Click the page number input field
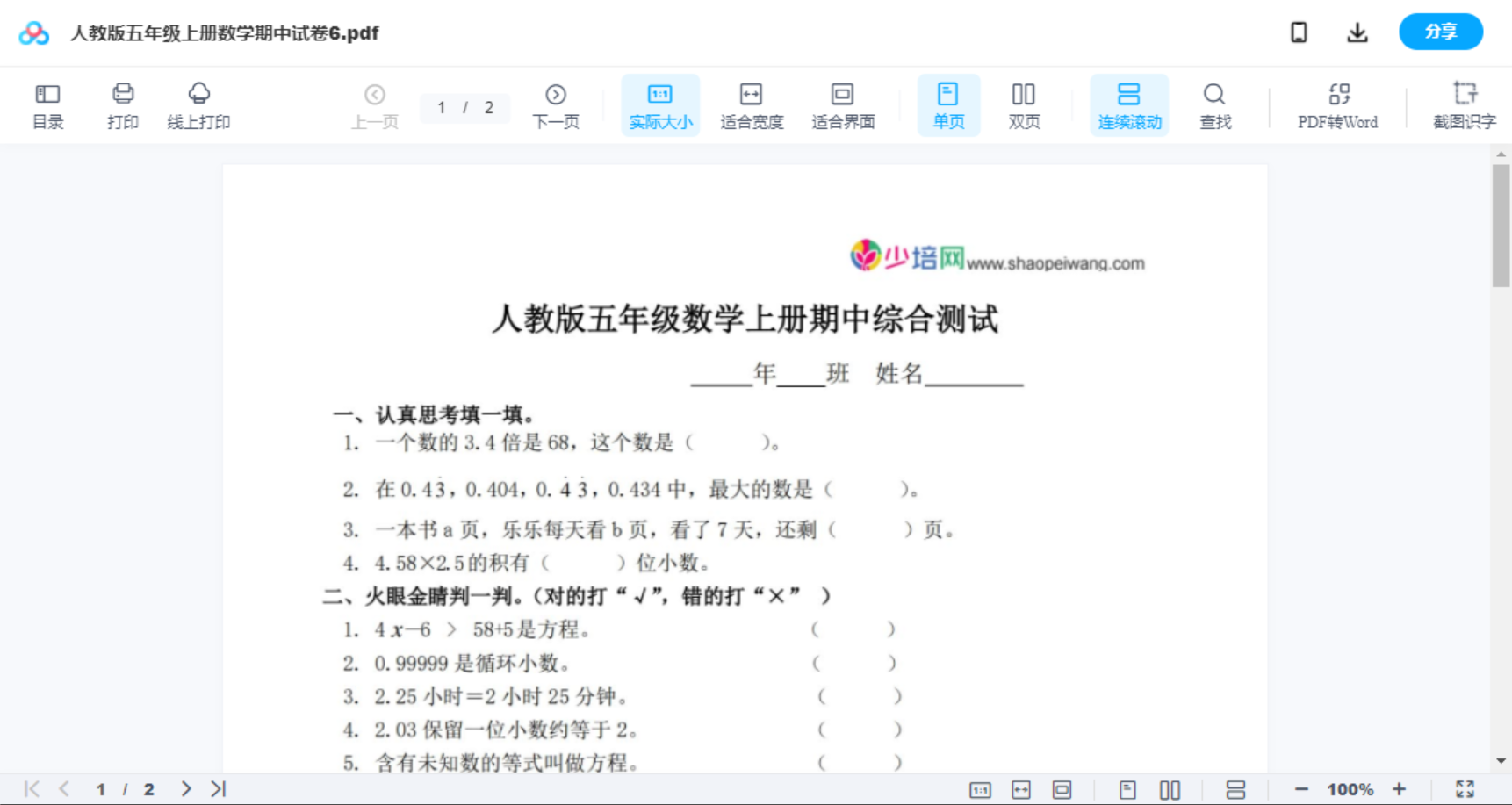The height and width of the screenshot is (805, 1512). (464, 107)
